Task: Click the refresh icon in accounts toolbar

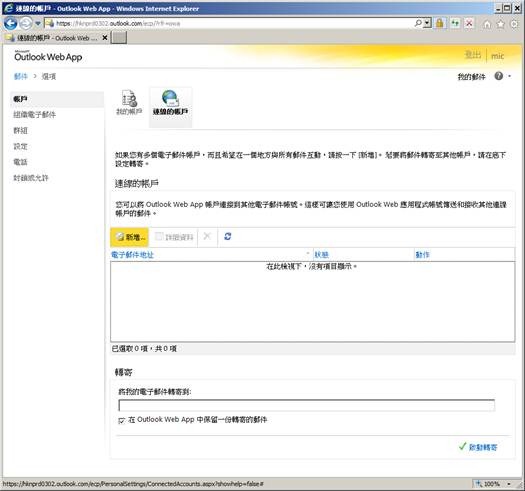Action: tap(228, 236)
